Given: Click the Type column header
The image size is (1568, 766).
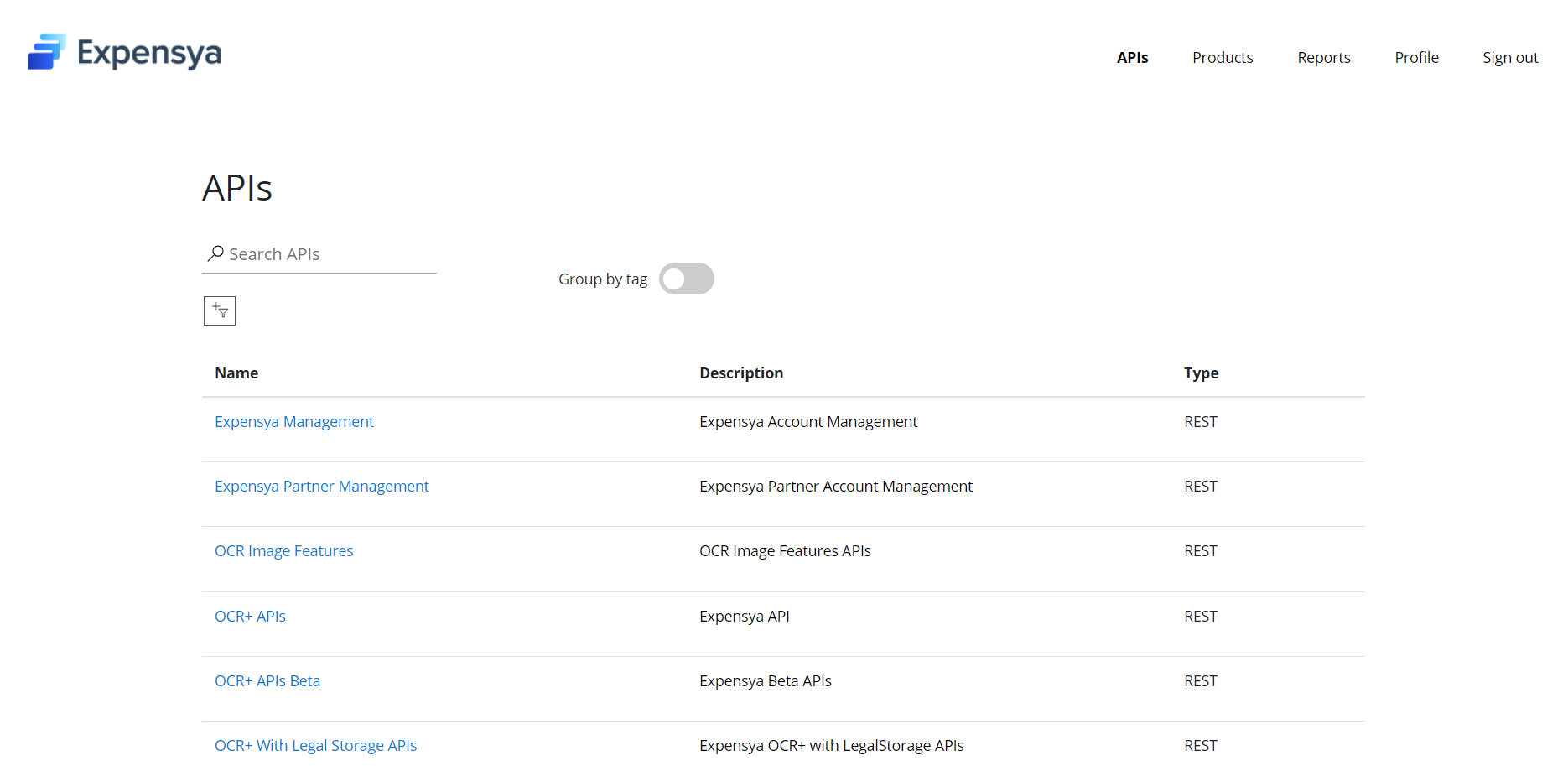Looking at the screenshot, I should click(1201, 373).
